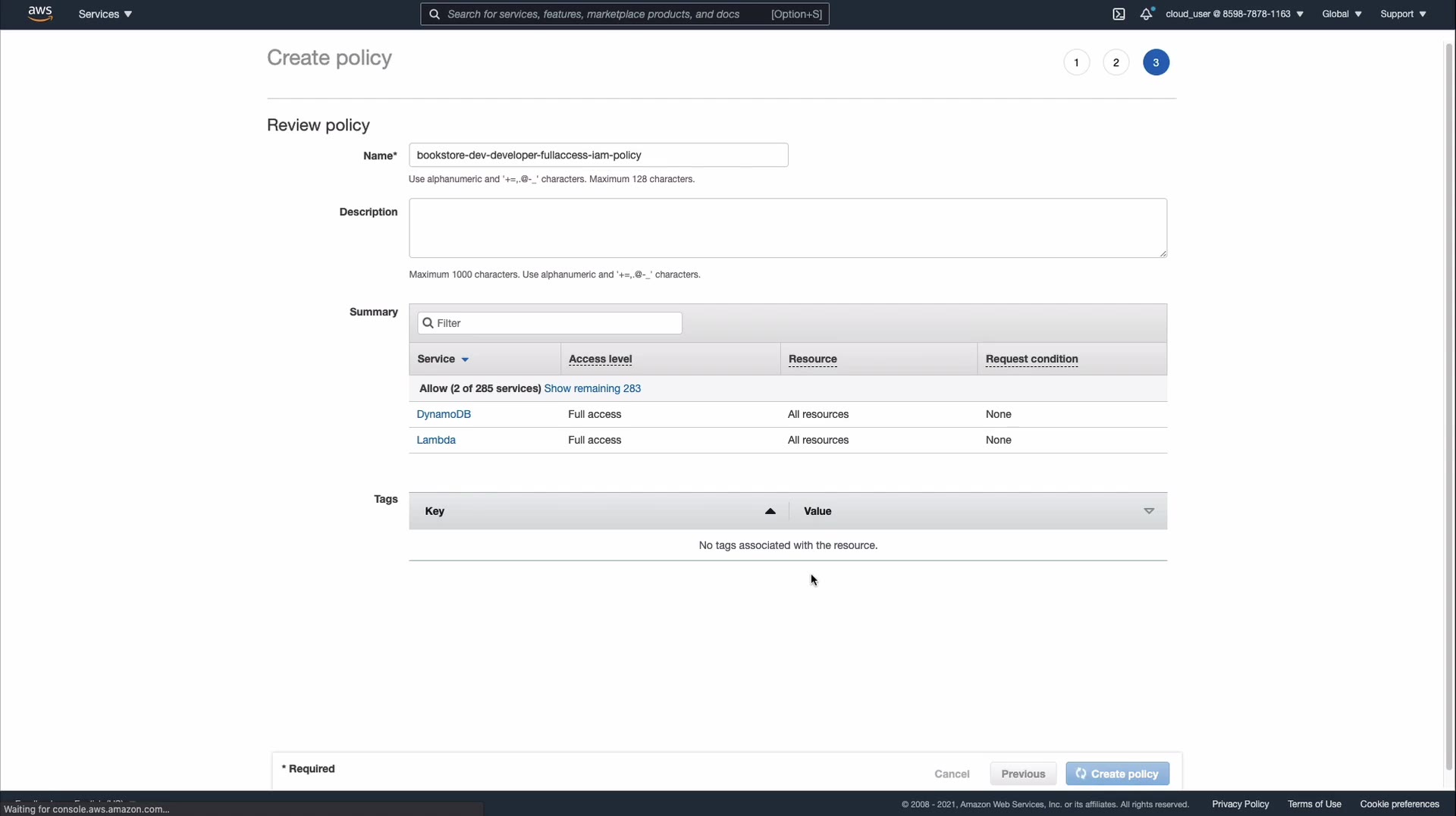This screenshot has height=816, width=1456.
Task: Click the Filter magnifier icon in Summary
Action: click(428, 323)
